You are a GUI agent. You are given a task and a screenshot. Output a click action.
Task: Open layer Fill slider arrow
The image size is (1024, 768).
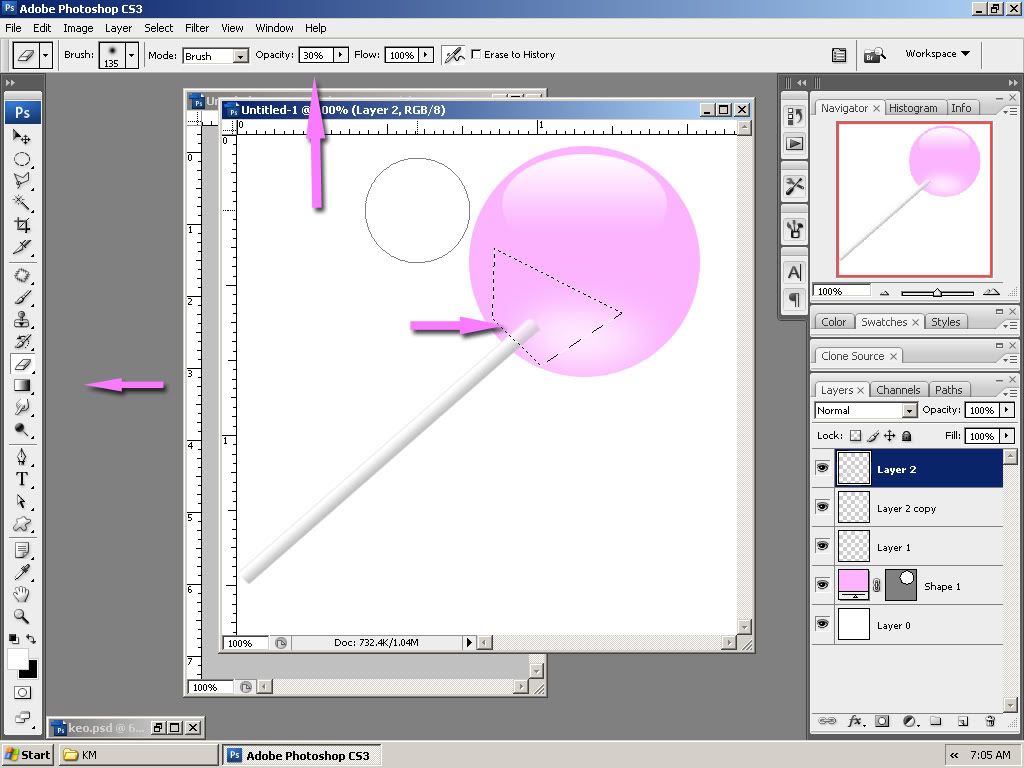[x=1006, y=436]
